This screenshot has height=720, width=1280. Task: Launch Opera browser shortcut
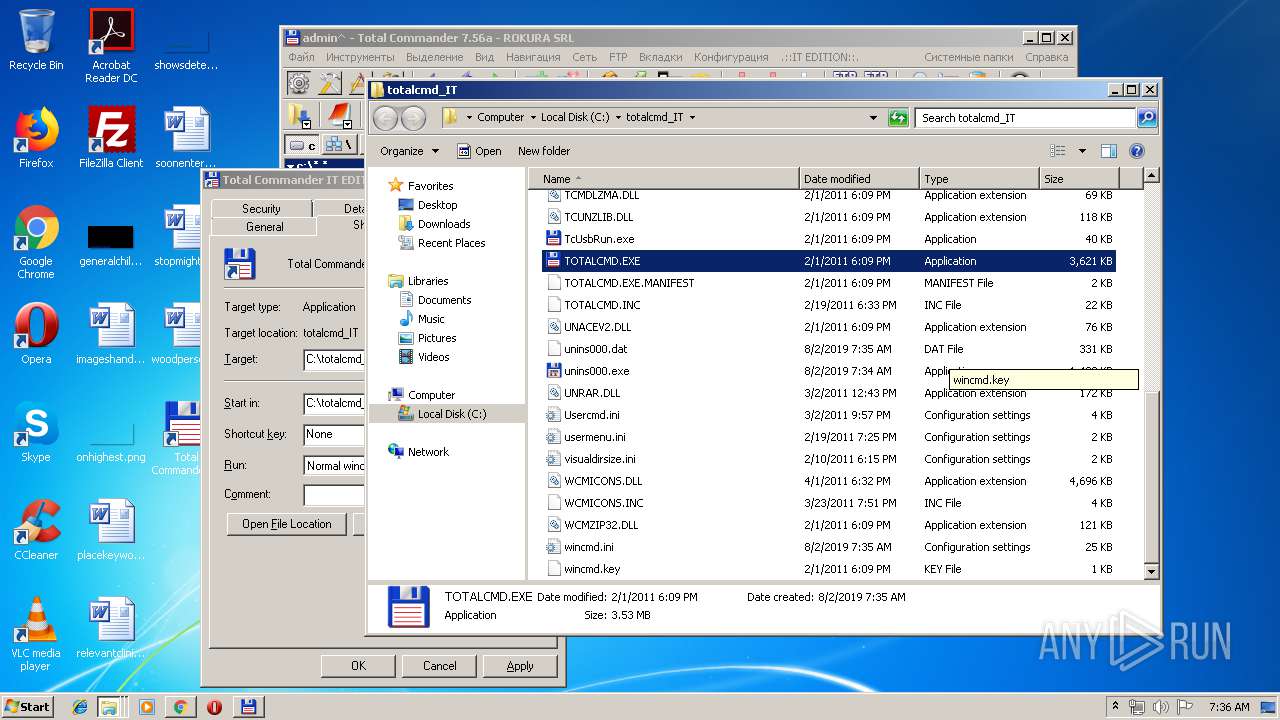36,334
